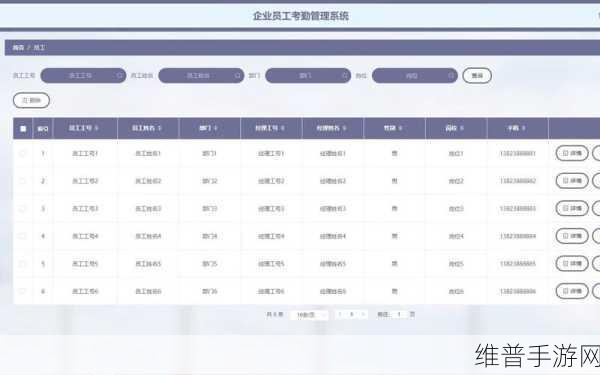Image resolution: width=600 pixels, height=375 pixels.
Task: Click the 首页 breadcrumb link
Action: pyautogui.click(x=18, y=48)
